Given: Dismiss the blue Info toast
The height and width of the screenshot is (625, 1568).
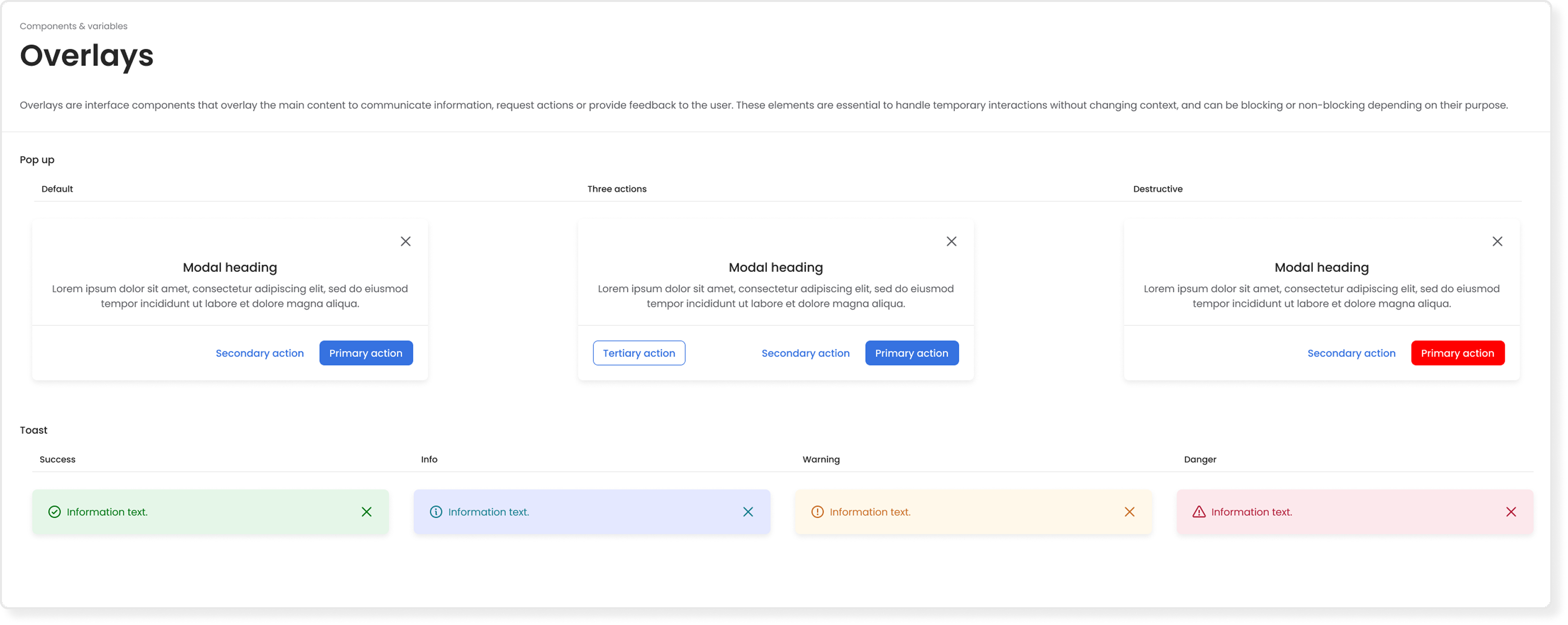Looking at the screenshot, I should (x=748, y=512).
